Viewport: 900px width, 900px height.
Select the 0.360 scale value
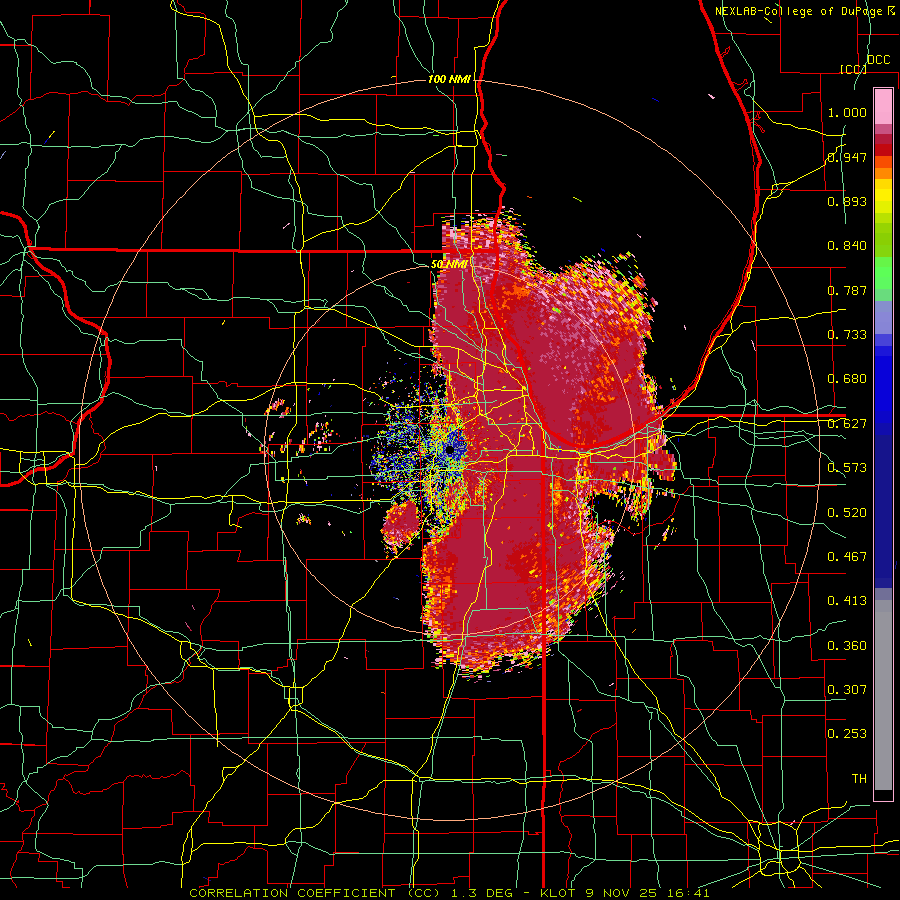847,646
